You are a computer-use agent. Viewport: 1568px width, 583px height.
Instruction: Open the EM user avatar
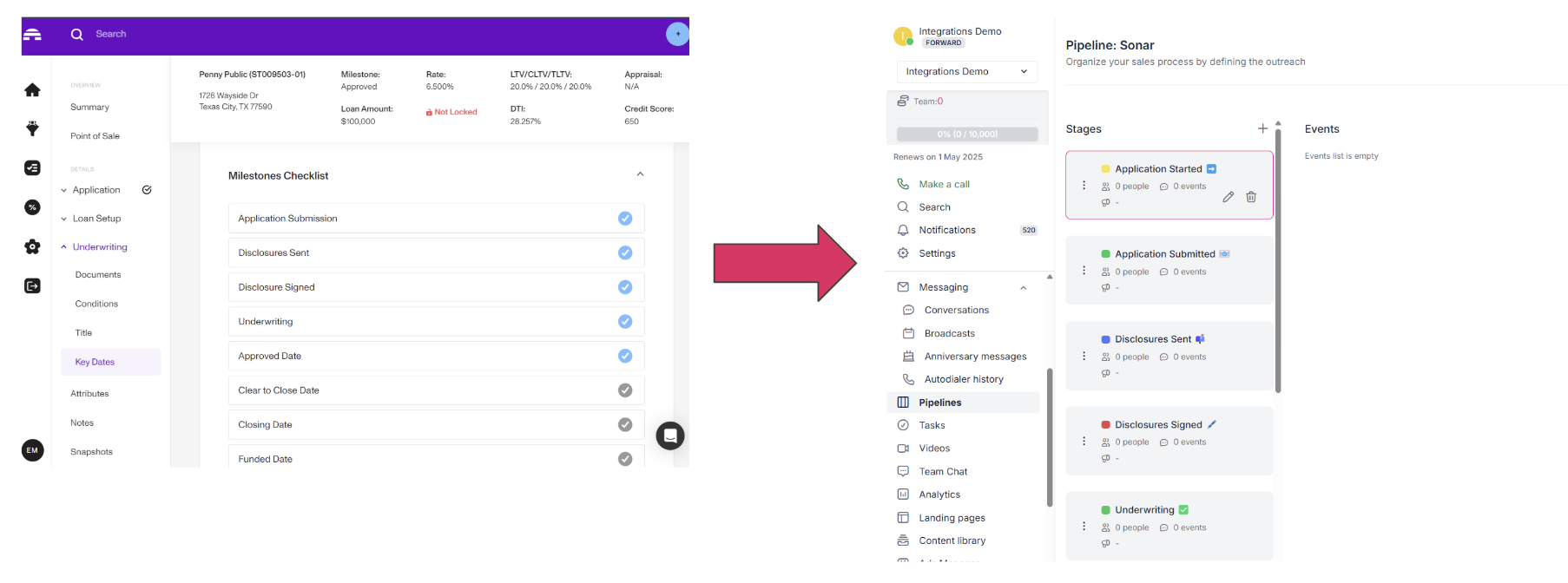pyautogui.click(x=32, y=450)
